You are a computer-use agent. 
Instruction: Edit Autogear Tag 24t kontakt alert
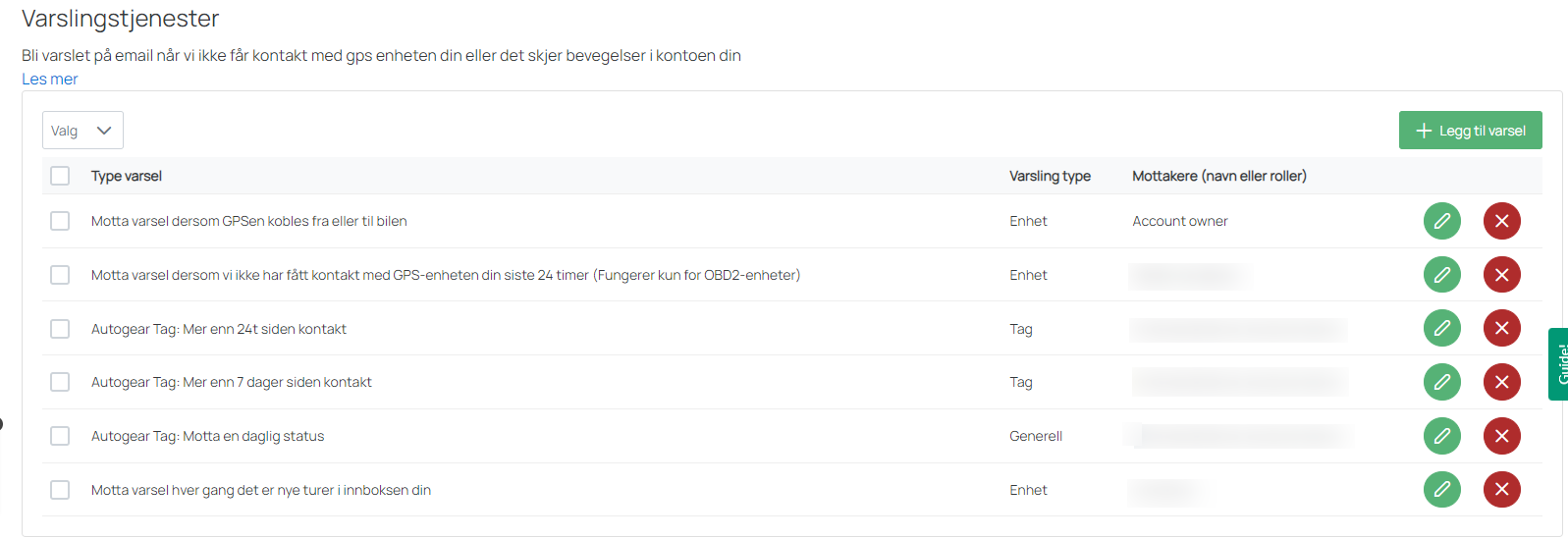[x=1441, y=328]
